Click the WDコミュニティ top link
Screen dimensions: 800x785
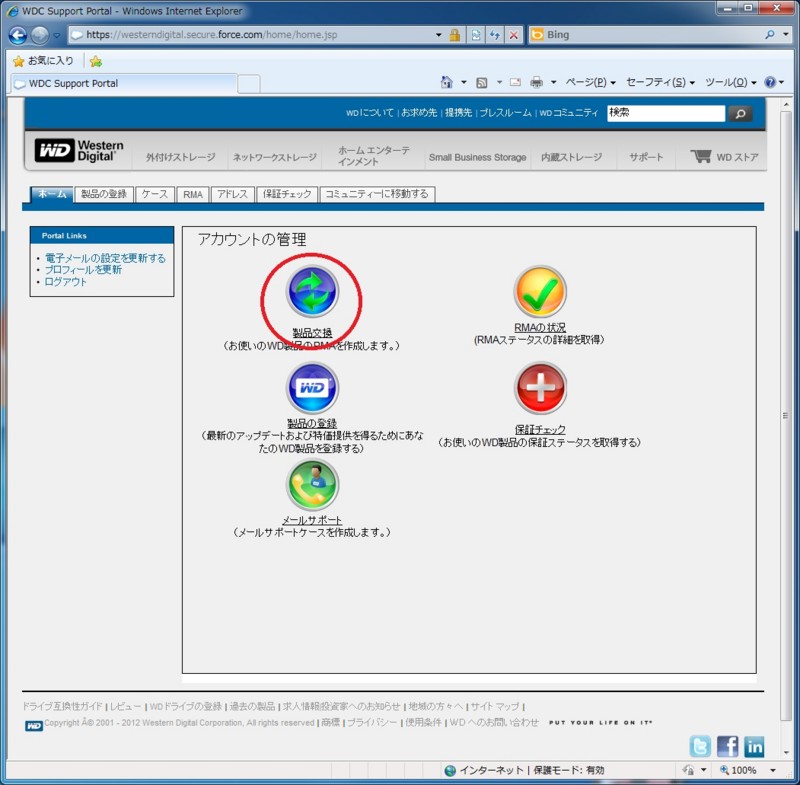point(568,113)
